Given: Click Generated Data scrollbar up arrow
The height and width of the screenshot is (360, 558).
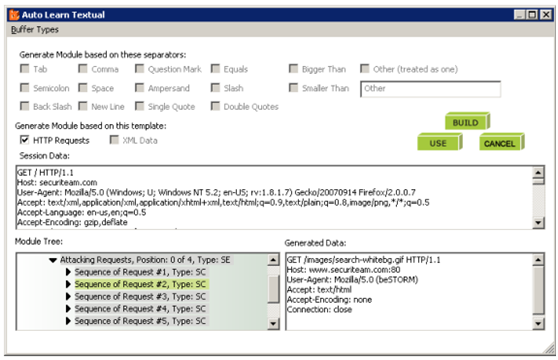Looking at the screenshot, I should (538, 260).
